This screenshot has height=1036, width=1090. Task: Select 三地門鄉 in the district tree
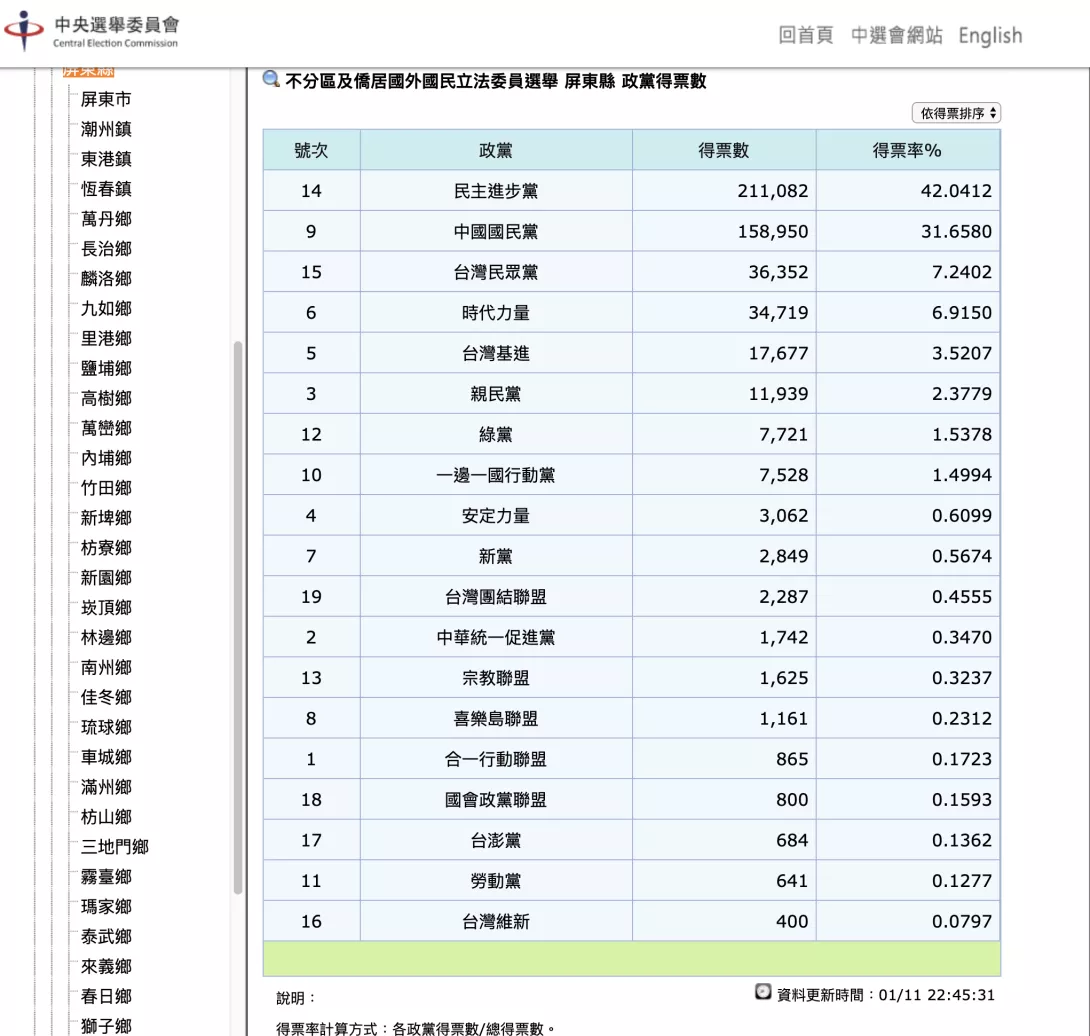point(115,847)
